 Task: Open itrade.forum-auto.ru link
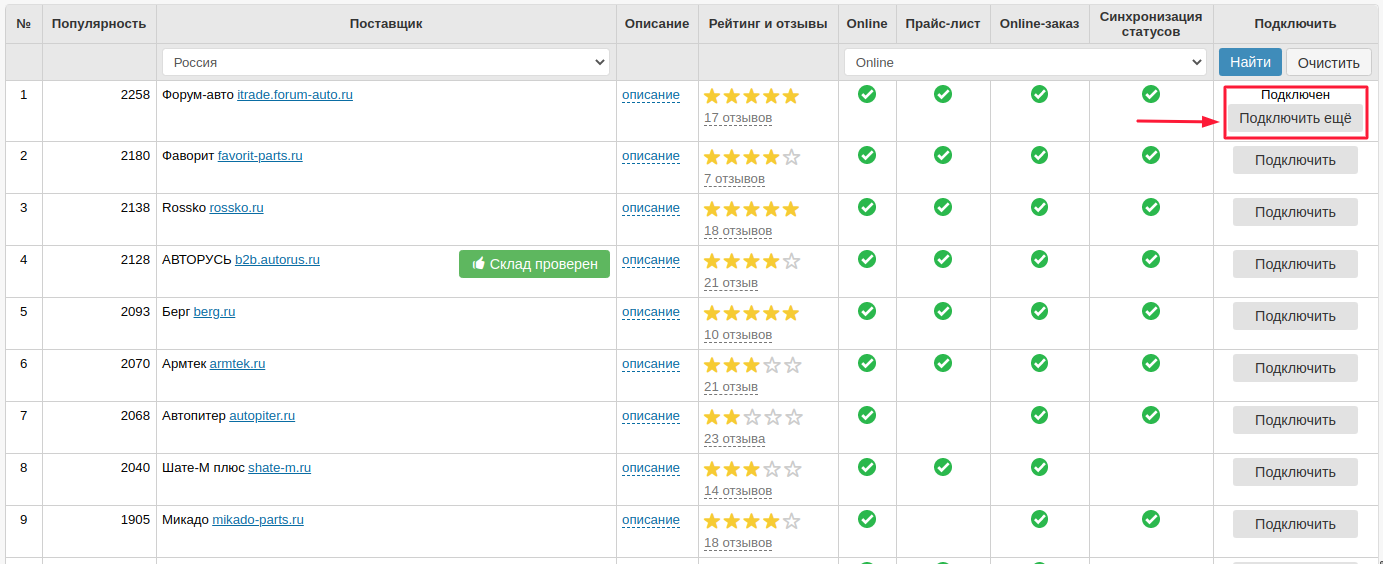point(295,95)
